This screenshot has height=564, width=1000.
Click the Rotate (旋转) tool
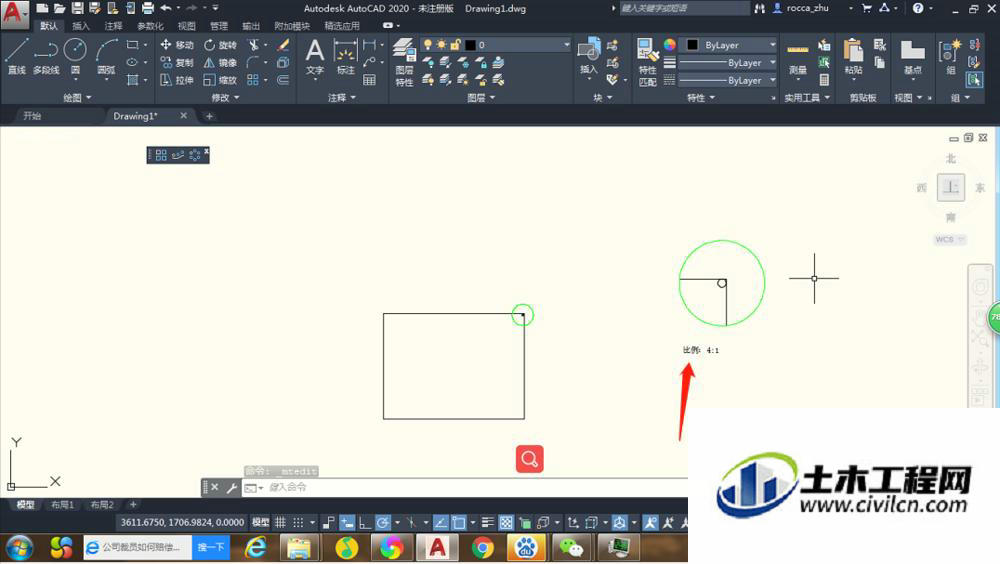pos(220,45)
